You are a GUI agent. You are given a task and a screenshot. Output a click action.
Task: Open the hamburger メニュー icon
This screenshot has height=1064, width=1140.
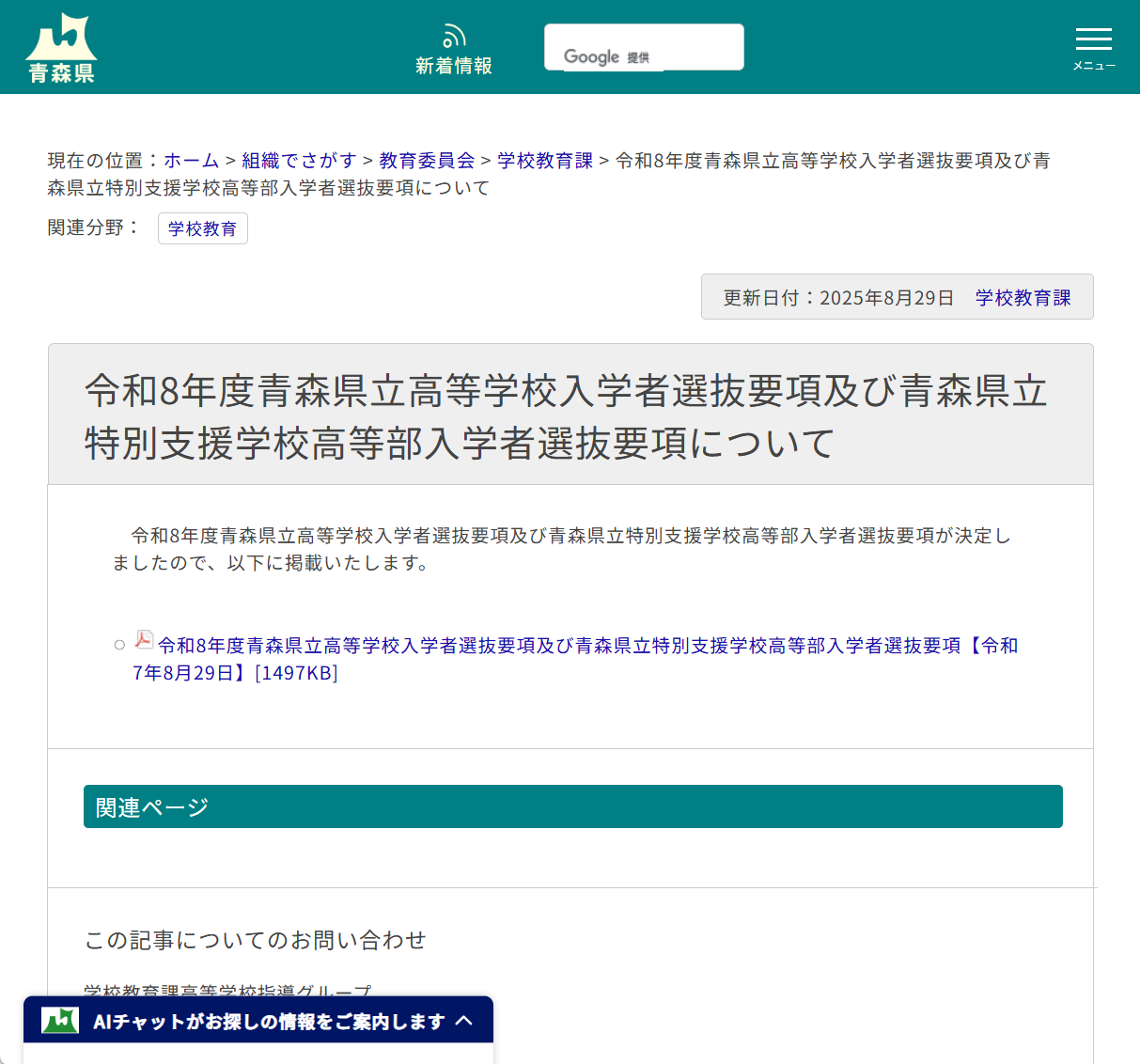point(1093,39)
